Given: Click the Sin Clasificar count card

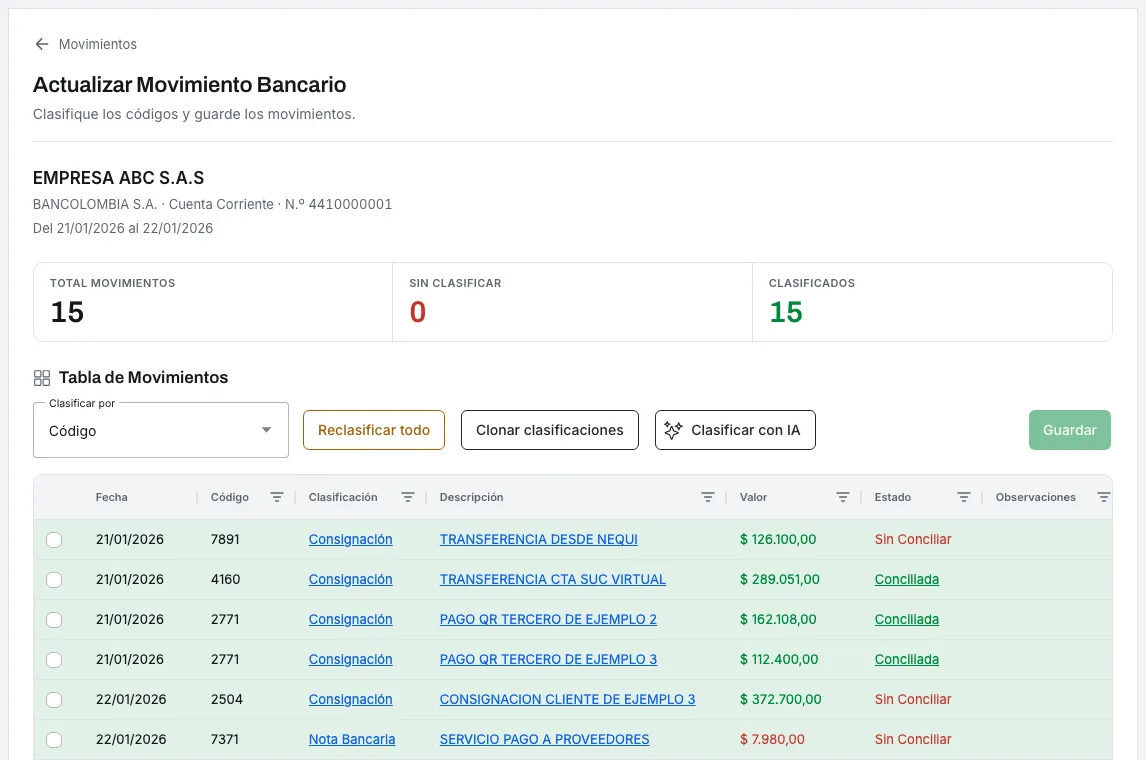Looking at the screenshot, I should pyautogui.click(x=572, y=303).
